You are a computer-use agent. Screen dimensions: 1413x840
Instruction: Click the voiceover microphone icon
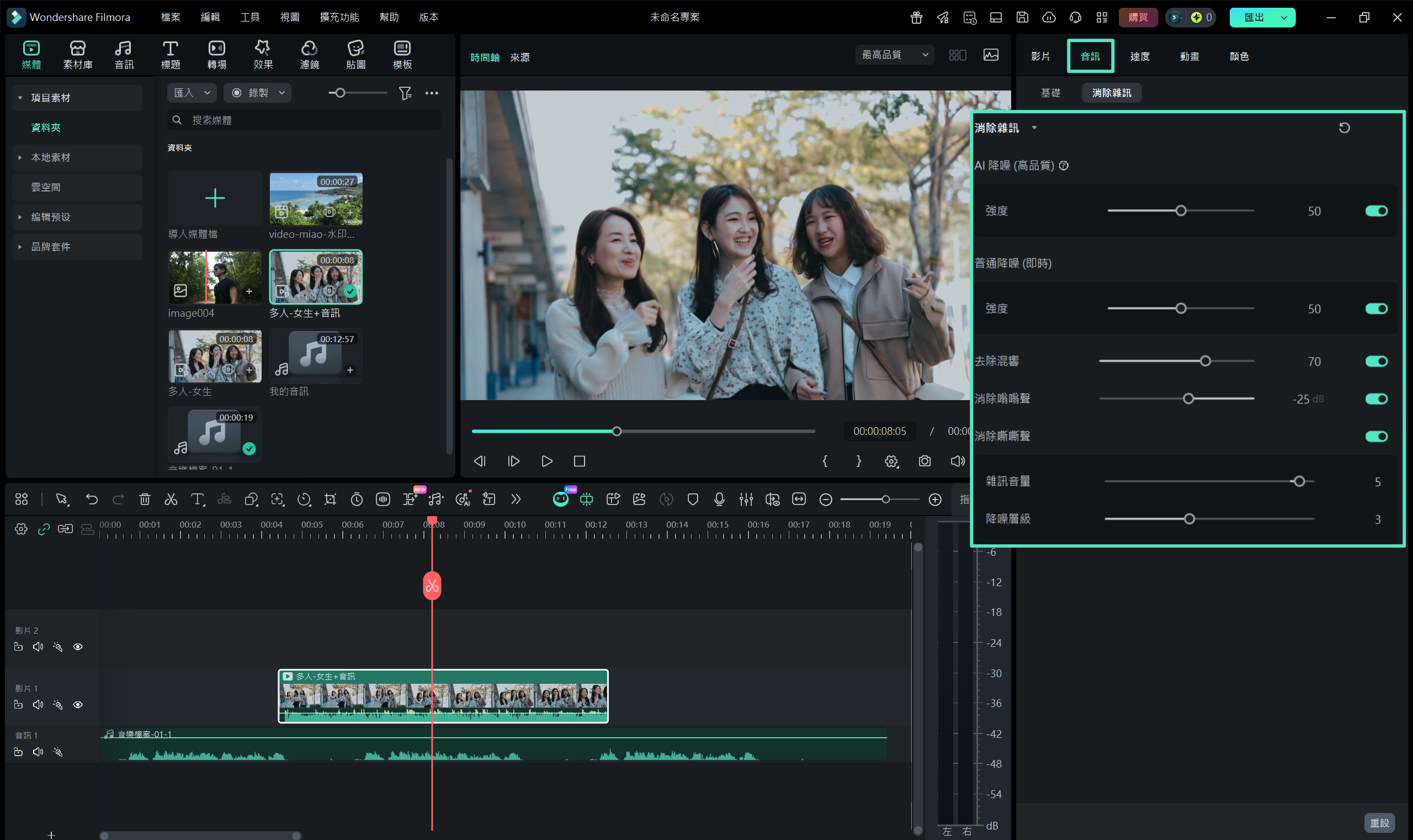[719, 499]
